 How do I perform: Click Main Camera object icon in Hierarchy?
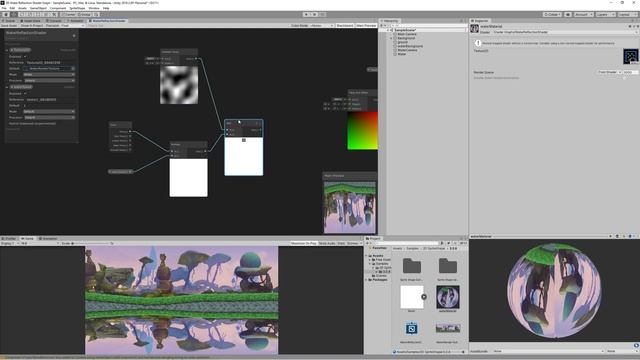(x=395, y=34)
